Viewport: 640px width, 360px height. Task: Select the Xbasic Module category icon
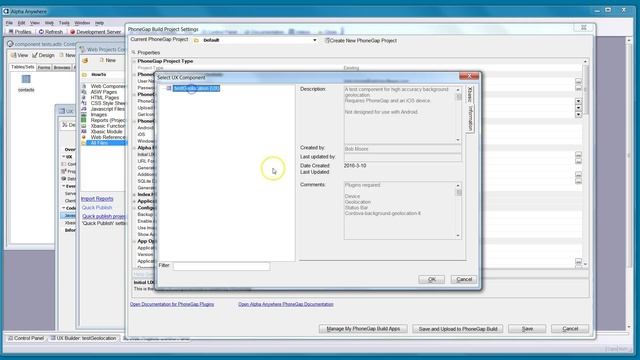84,132
